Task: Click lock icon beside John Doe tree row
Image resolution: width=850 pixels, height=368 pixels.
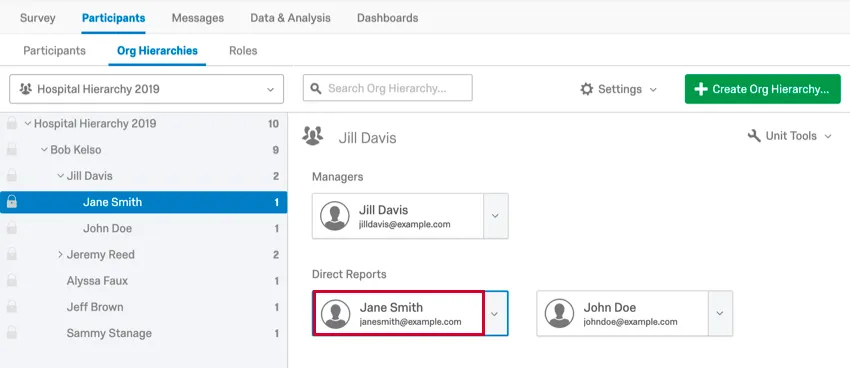Action: point(11,228)
